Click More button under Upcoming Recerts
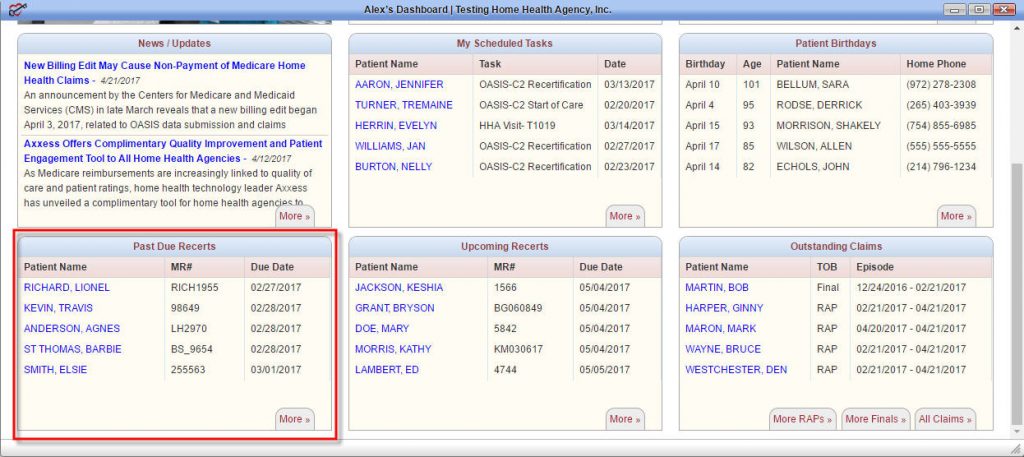This screenshot has width=1024, height=457. pos(625,419)
